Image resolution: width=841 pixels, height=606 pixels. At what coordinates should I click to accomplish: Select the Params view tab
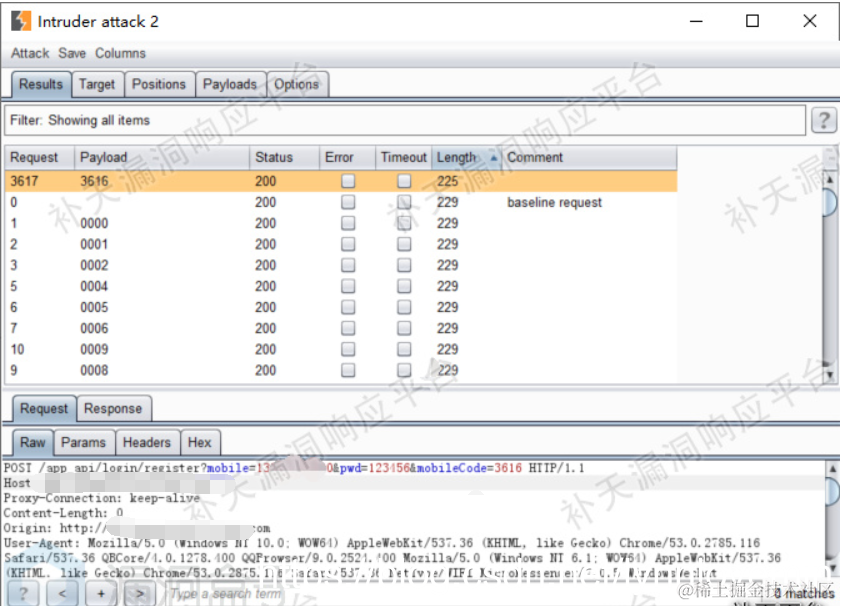83,442
